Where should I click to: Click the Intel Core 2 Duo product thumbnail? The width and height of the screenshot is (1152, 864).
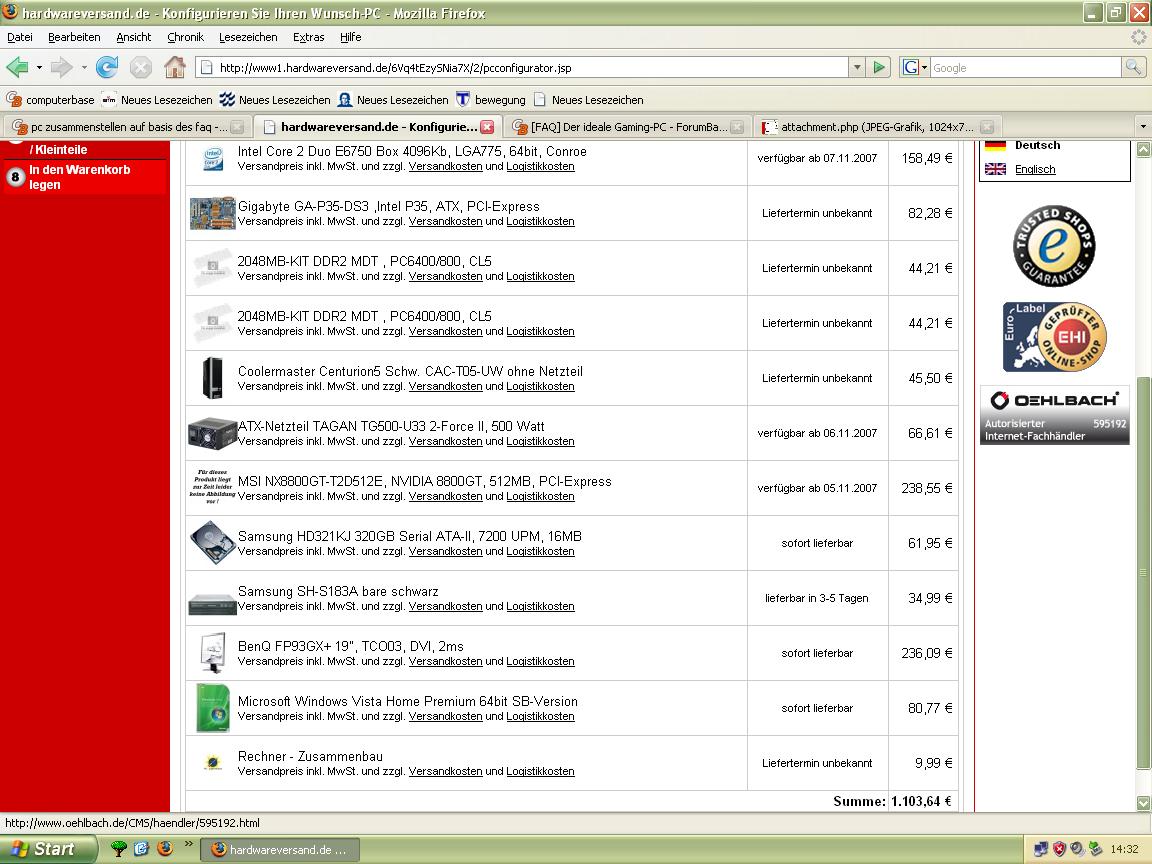tap(212, 158)
